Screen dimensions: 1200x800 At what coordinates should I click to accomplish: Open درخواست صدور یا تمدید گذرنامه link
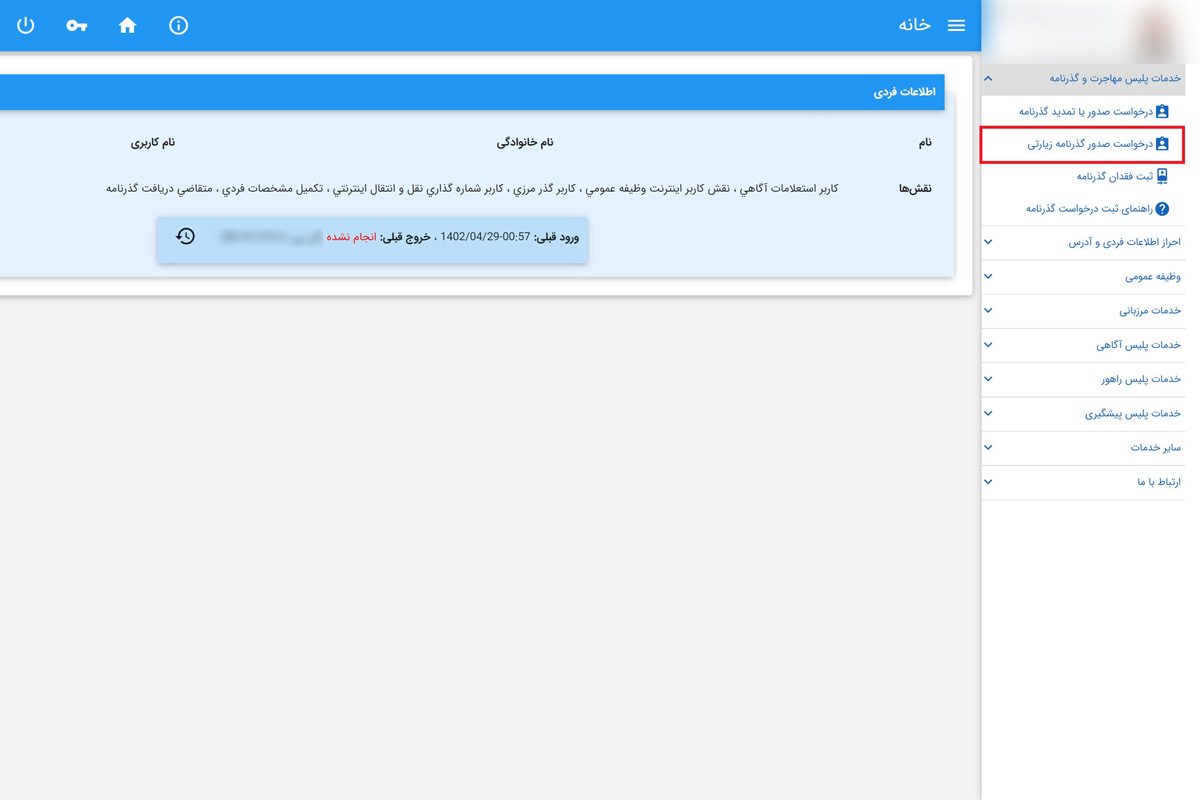[x=1086, y=111]
